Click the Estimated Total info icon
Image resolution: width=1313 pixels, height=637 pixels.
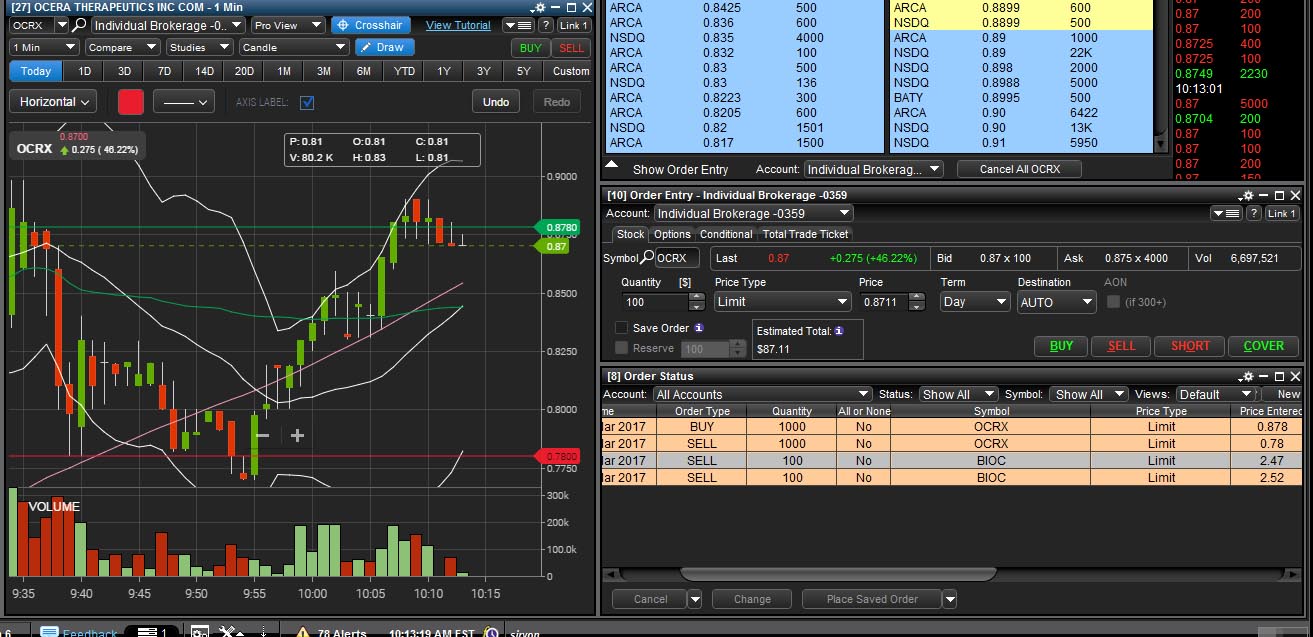838,331
